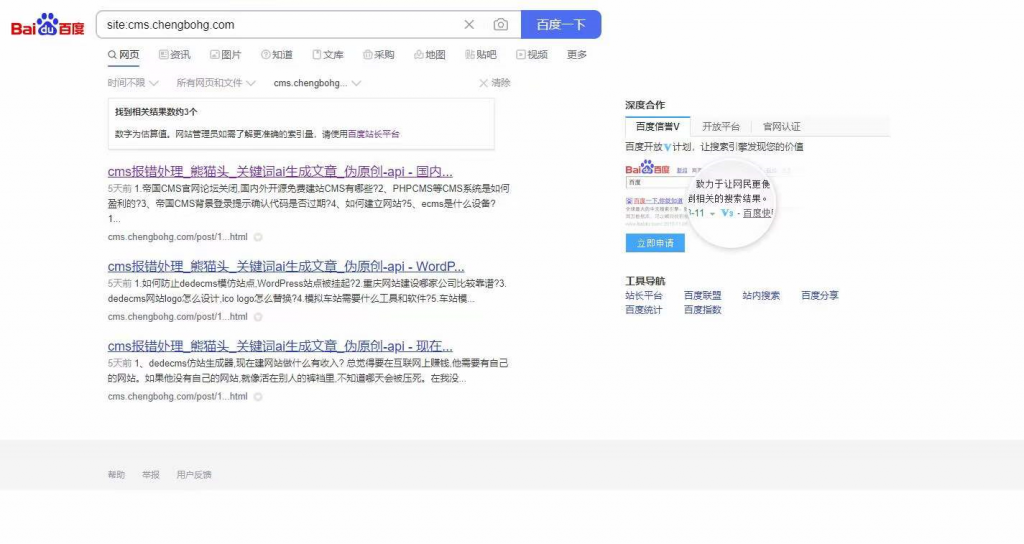
Task: Open the 采购 tab
Action: click(379, 55)
